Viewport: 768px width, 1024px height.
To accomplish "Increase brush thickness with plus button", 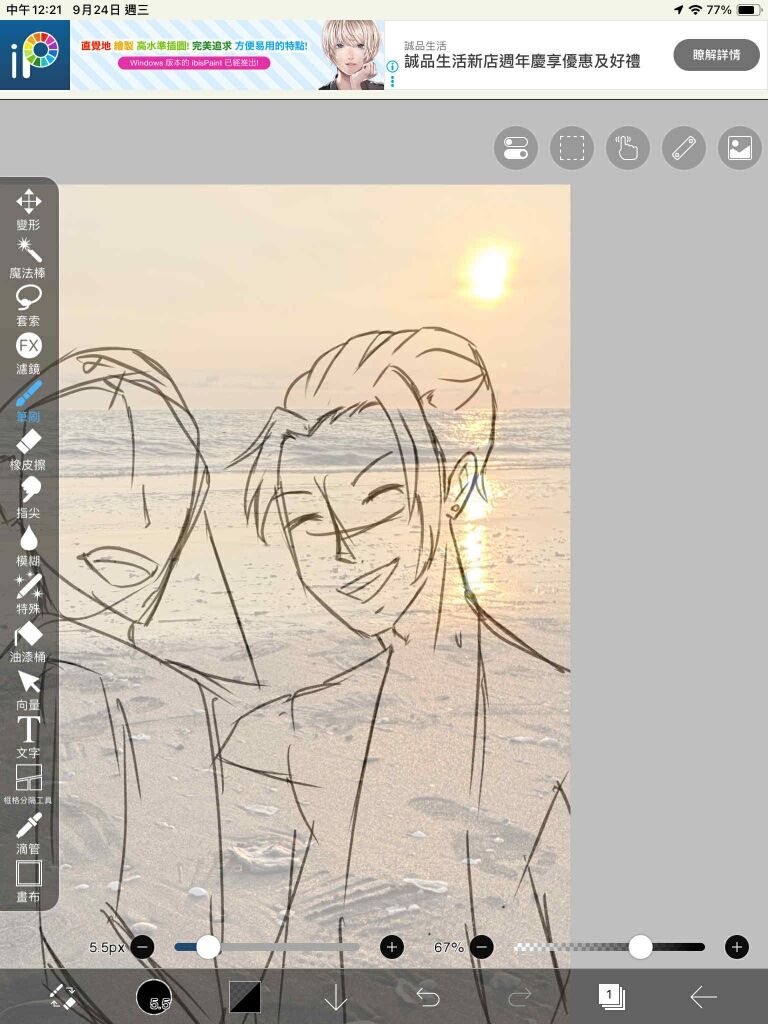I will click(x=391, y=947).
